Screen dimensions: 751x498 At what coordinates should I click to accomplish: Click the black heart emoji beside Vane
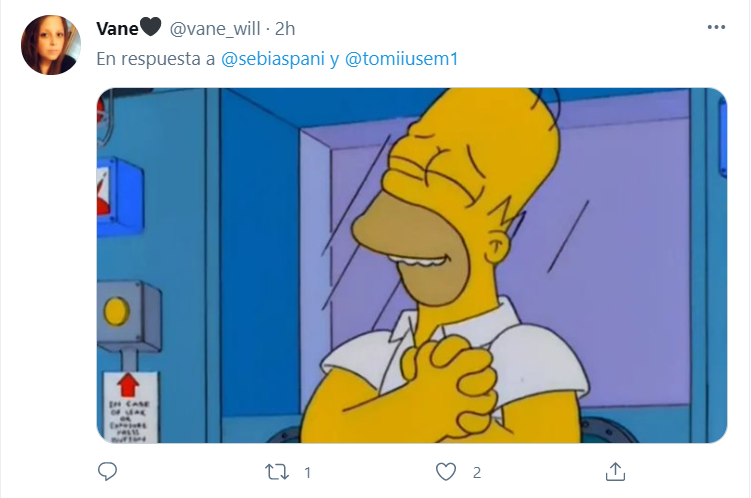pos(150,27)
